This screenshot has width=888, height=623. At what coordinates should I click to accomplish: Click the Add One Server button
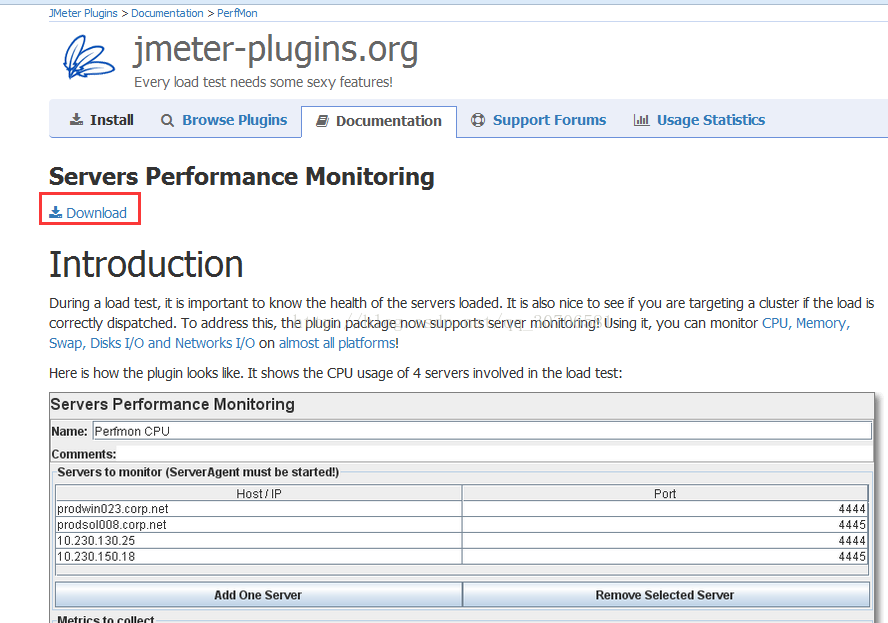259,595
